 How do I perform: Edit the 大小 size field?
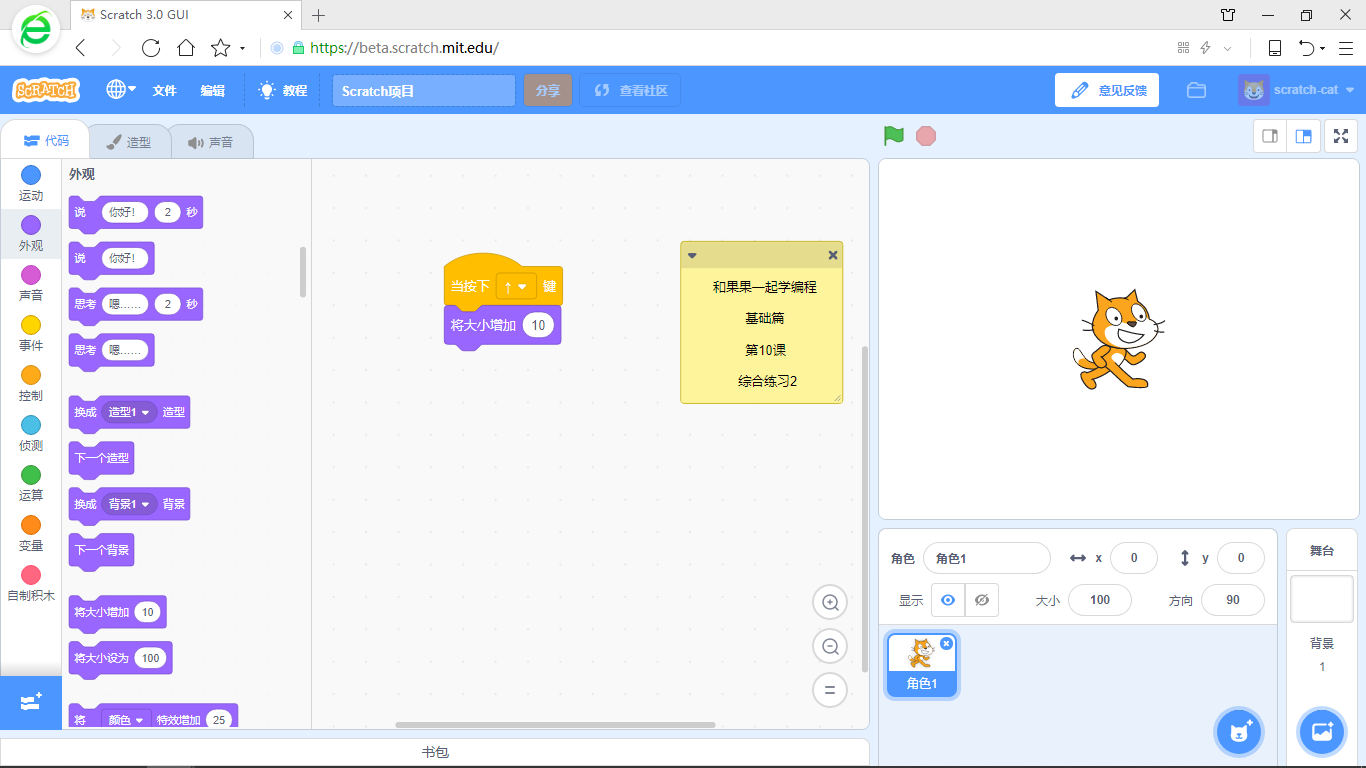[x=1100, y=600]
